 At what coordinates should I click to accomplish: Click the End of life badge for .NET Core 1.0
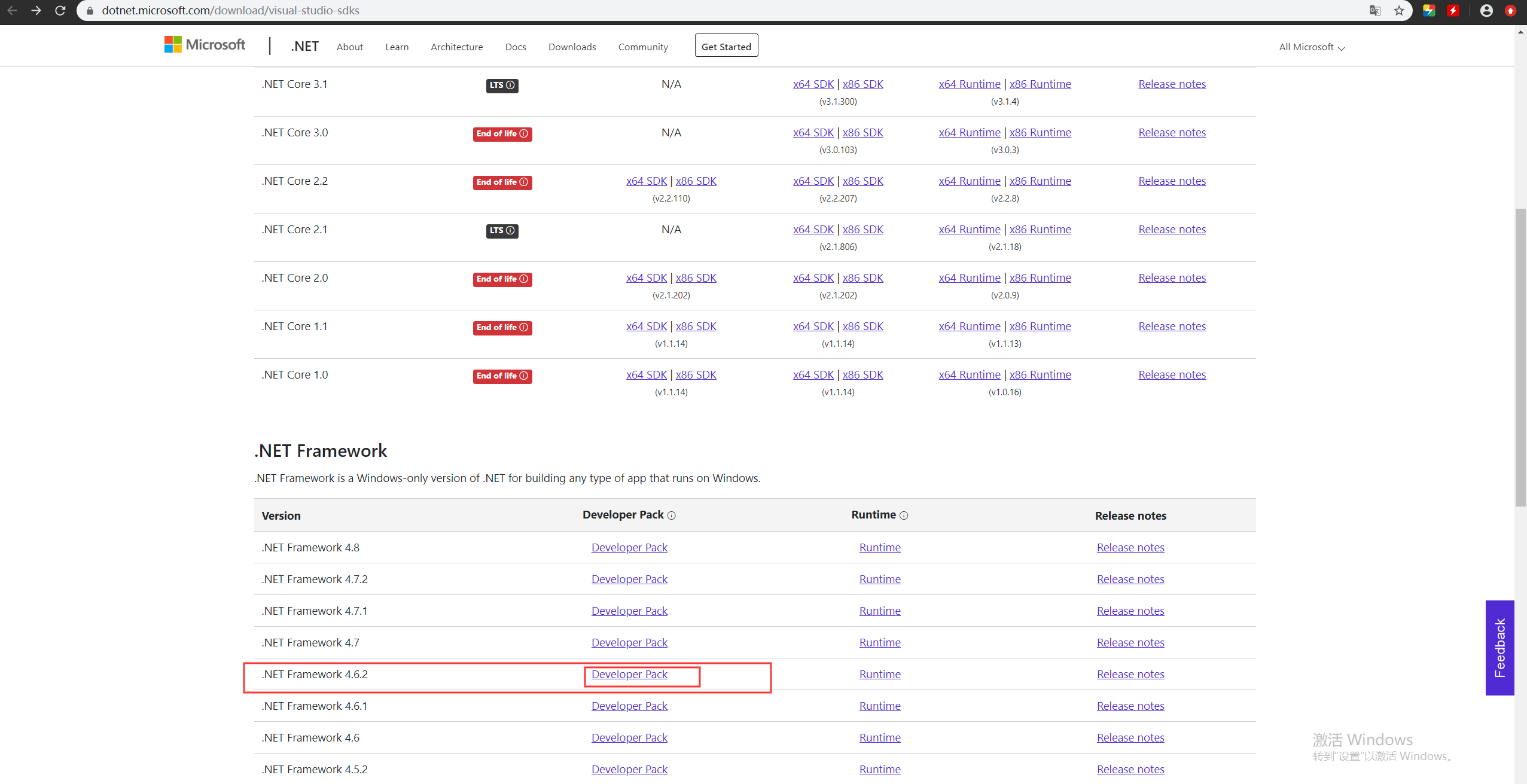point(502,376)
